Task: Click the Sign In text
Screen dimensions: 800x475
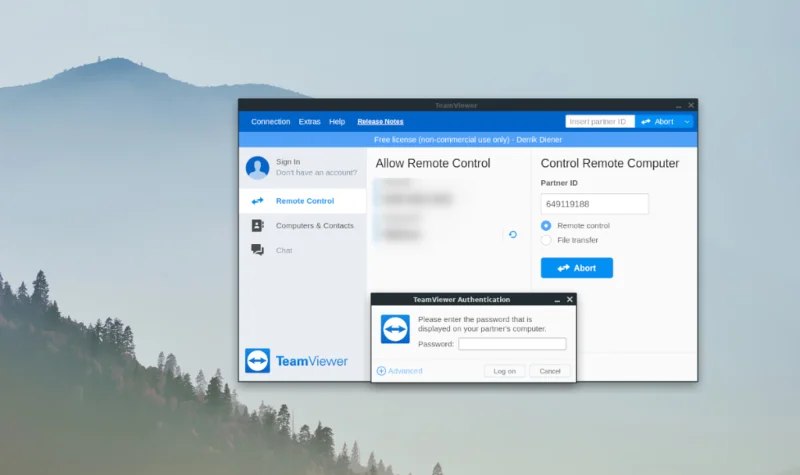Action: click(x=288, y=162)
